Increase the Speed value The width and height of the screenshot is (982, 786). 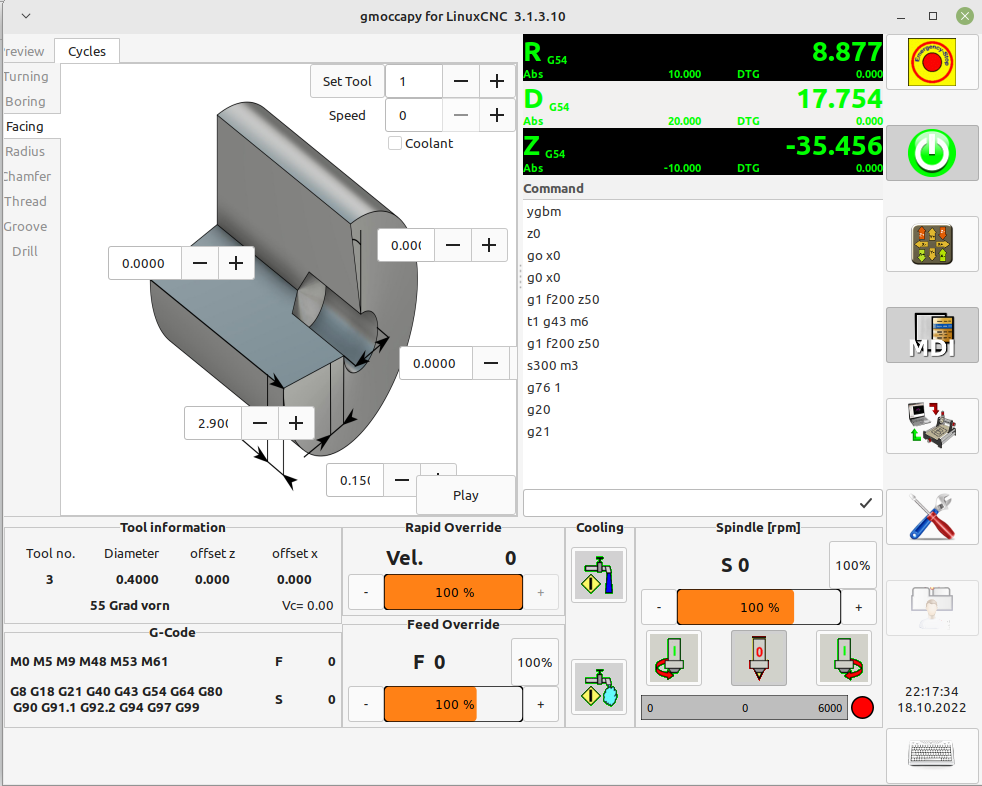[x=497, y=115]
